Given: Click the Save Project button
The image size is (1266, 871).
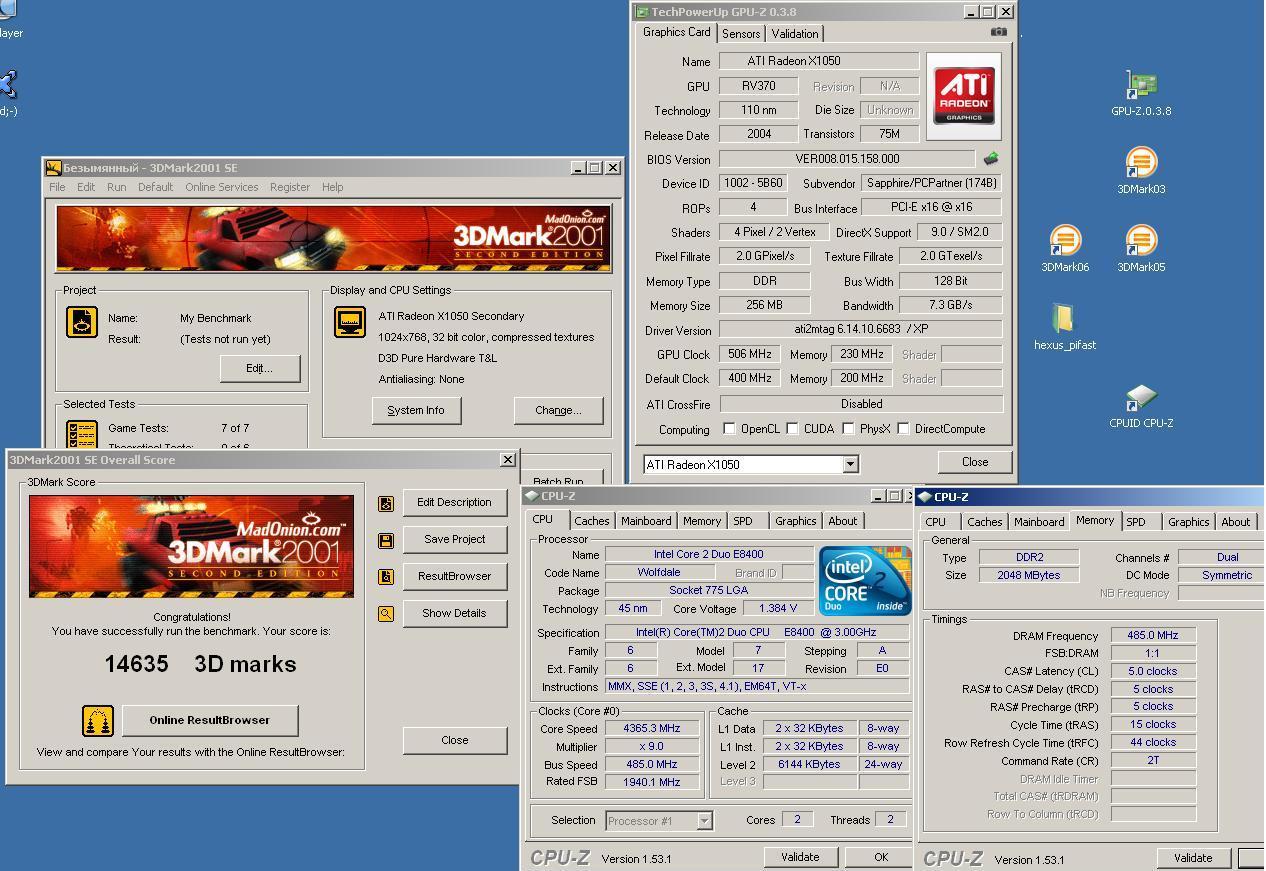Looking at the screenshot, I should click(454, 539).
